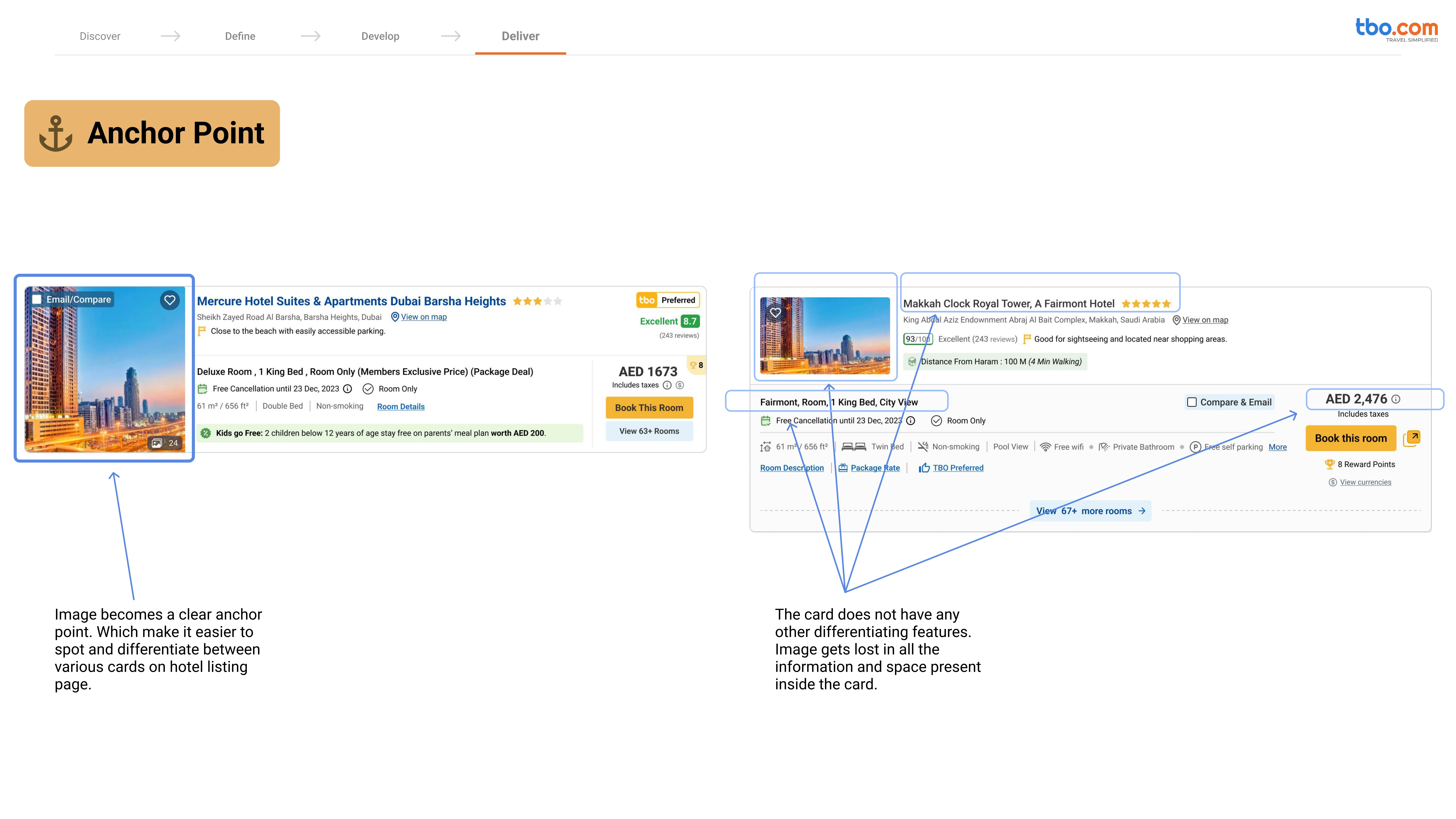The image size is (1456, 819).
Task: Expand View 67+ more rooms
Action: 1090,511
